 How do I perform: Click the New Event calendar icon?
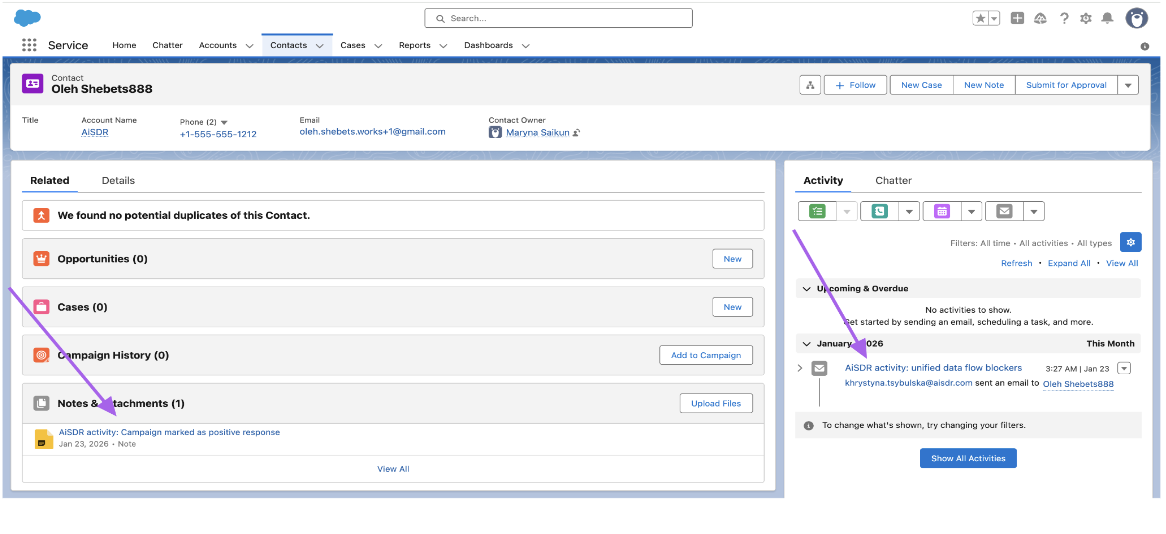[x=942, y=211]
